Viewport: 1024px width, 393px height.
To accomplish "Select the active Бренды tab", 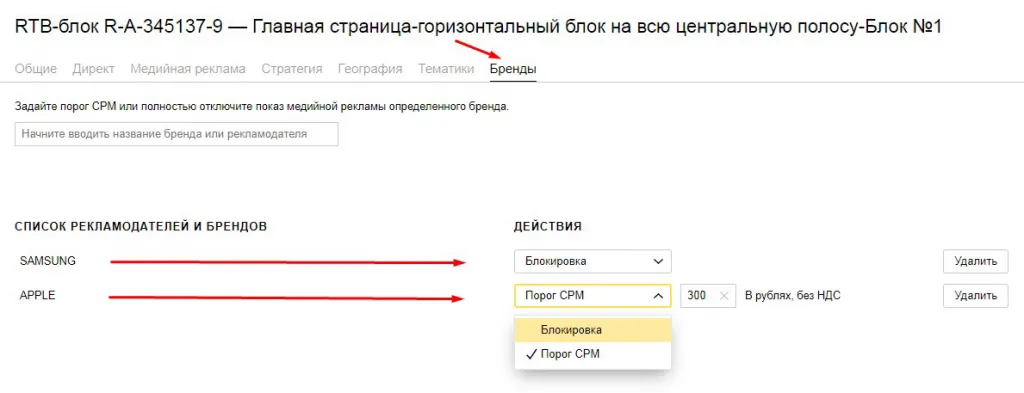I will coord(513,69).
